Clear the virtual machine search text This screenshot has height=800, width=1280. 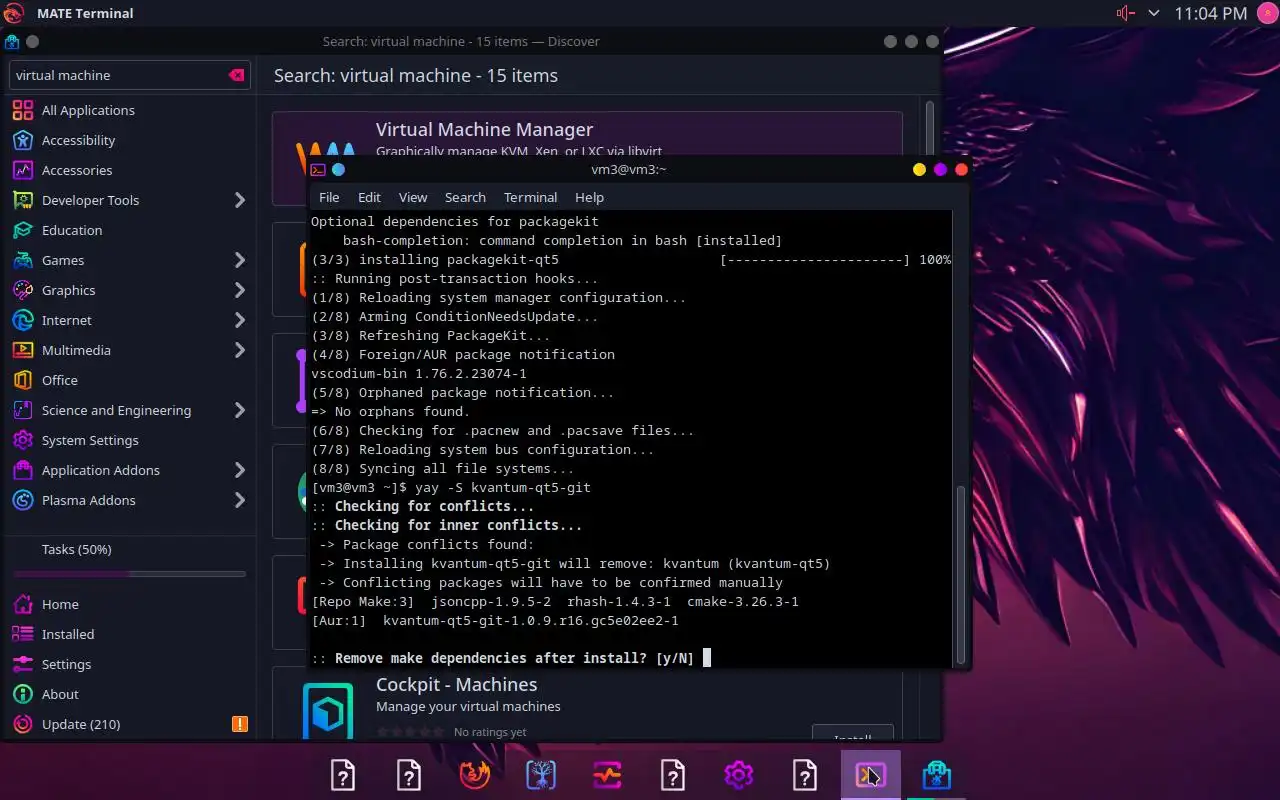tap(236, 75)
